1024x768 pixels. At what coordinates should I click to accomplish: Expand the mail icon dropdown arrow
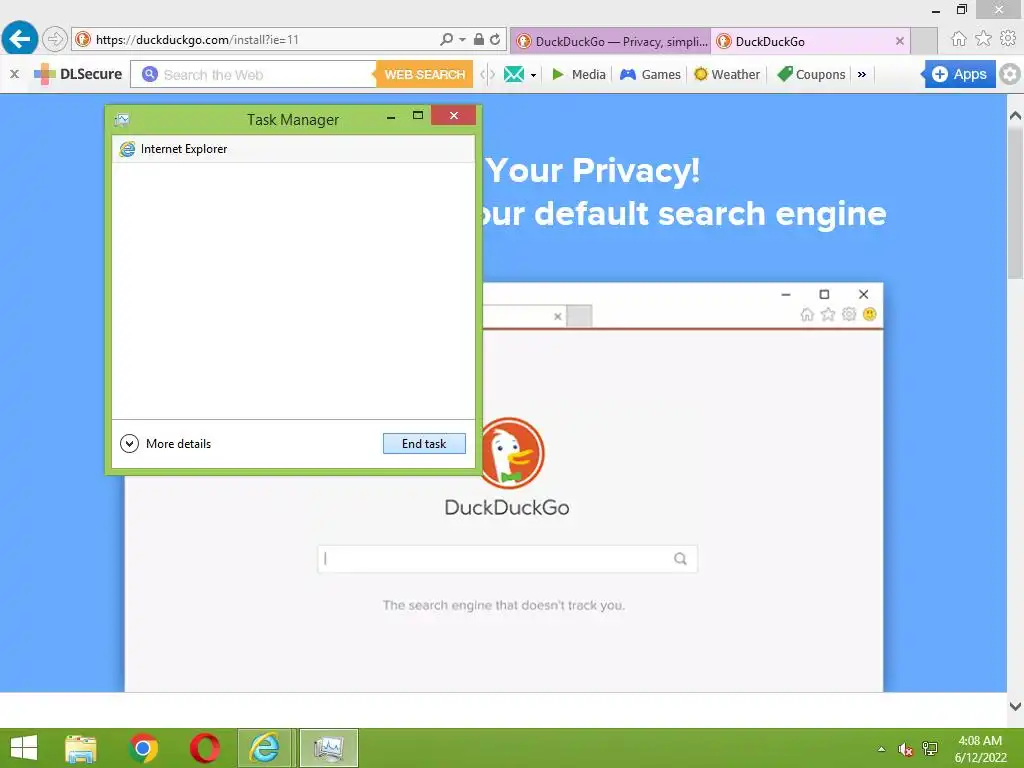pos(534,75)
